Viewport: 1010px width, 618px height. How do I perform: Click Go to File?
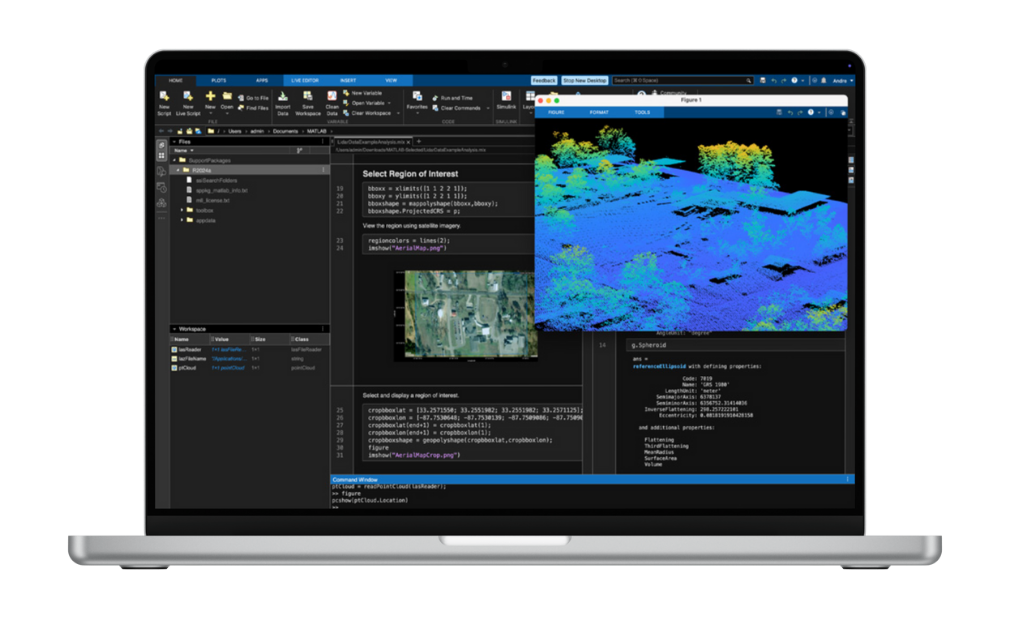(x=253, y=98)
